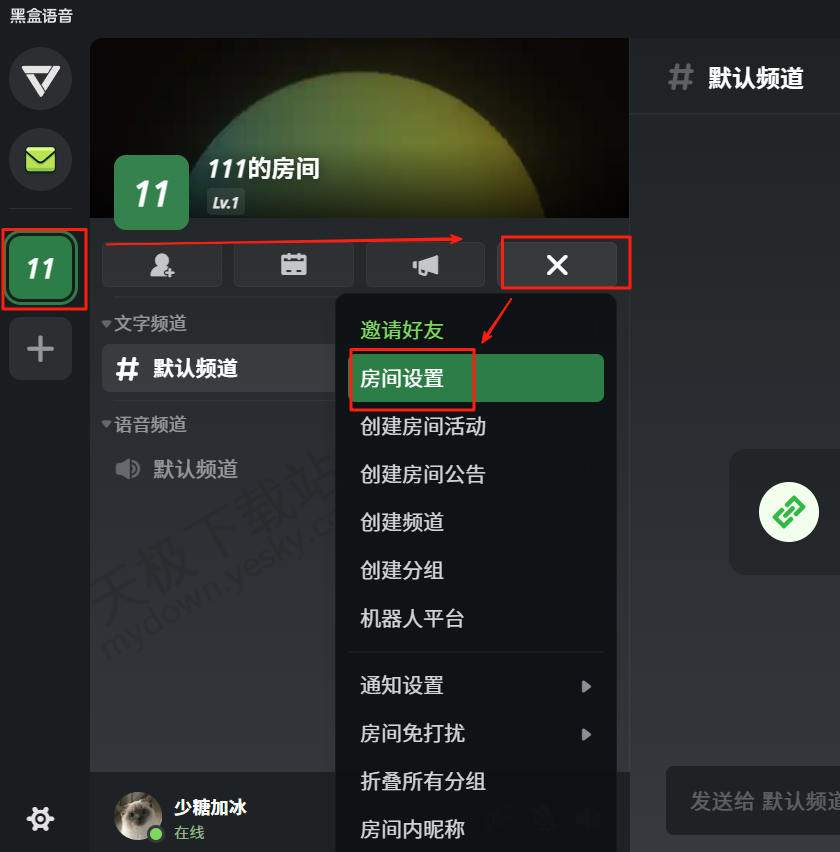Select 房间设置 in the menu
Viewport: 840px width, 852px height.
click(x=476, y=378)
